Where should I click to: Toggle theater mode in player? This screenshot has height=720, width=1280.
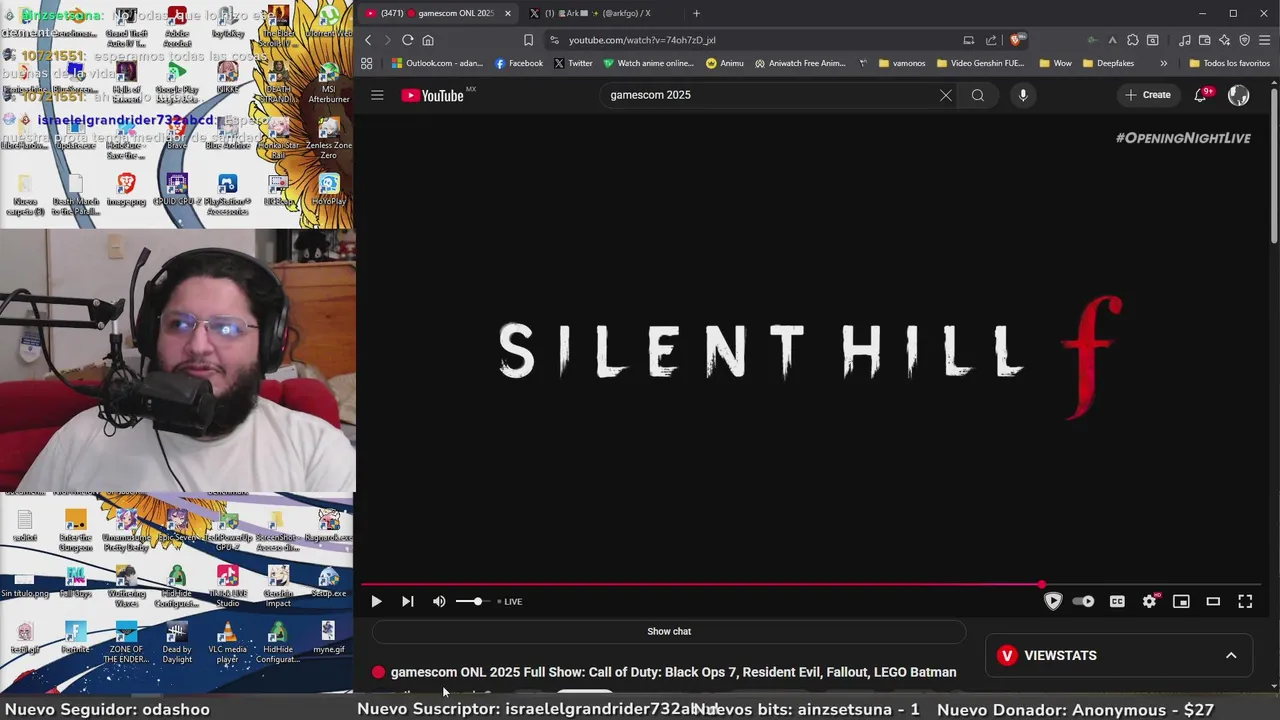point(1213,601)
